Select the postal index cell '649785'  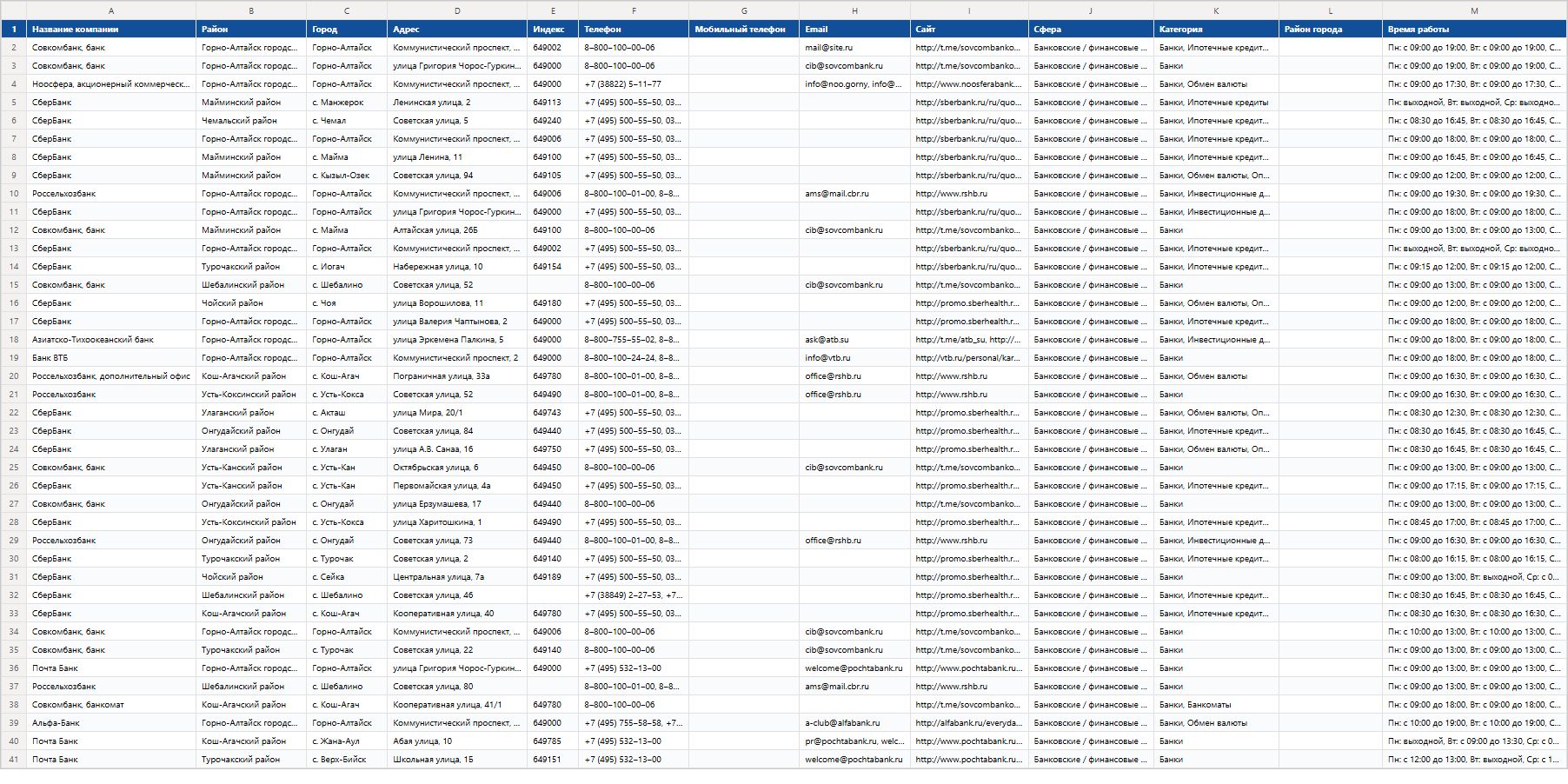click(553, 741)
